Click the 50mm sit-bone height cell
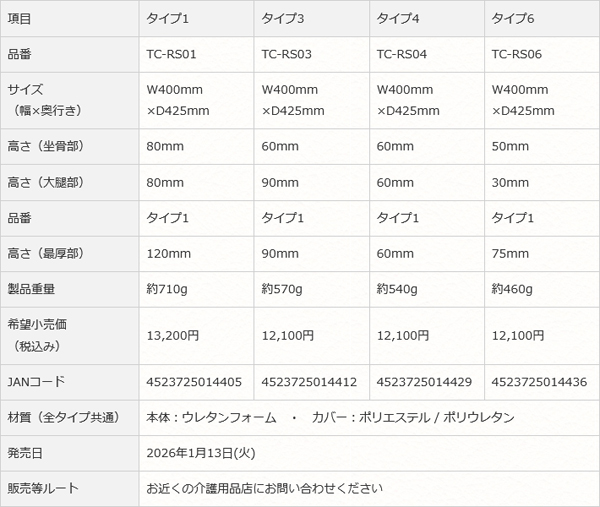The height and width of the screenshot is (507, 600). (510, 146)
